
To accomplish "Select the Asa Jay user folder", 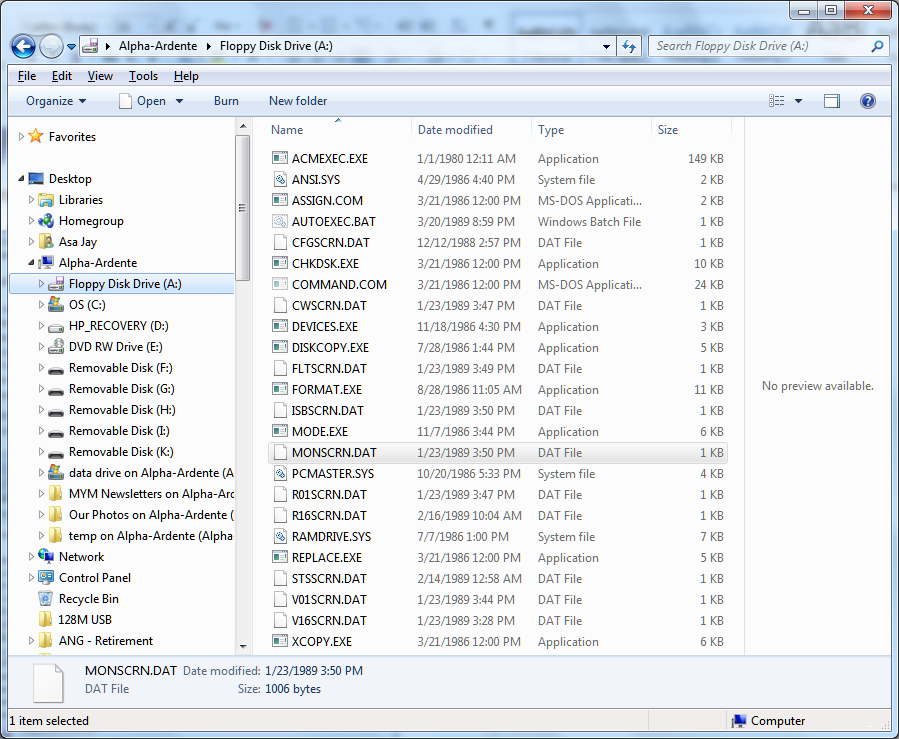I will (78, 241).
